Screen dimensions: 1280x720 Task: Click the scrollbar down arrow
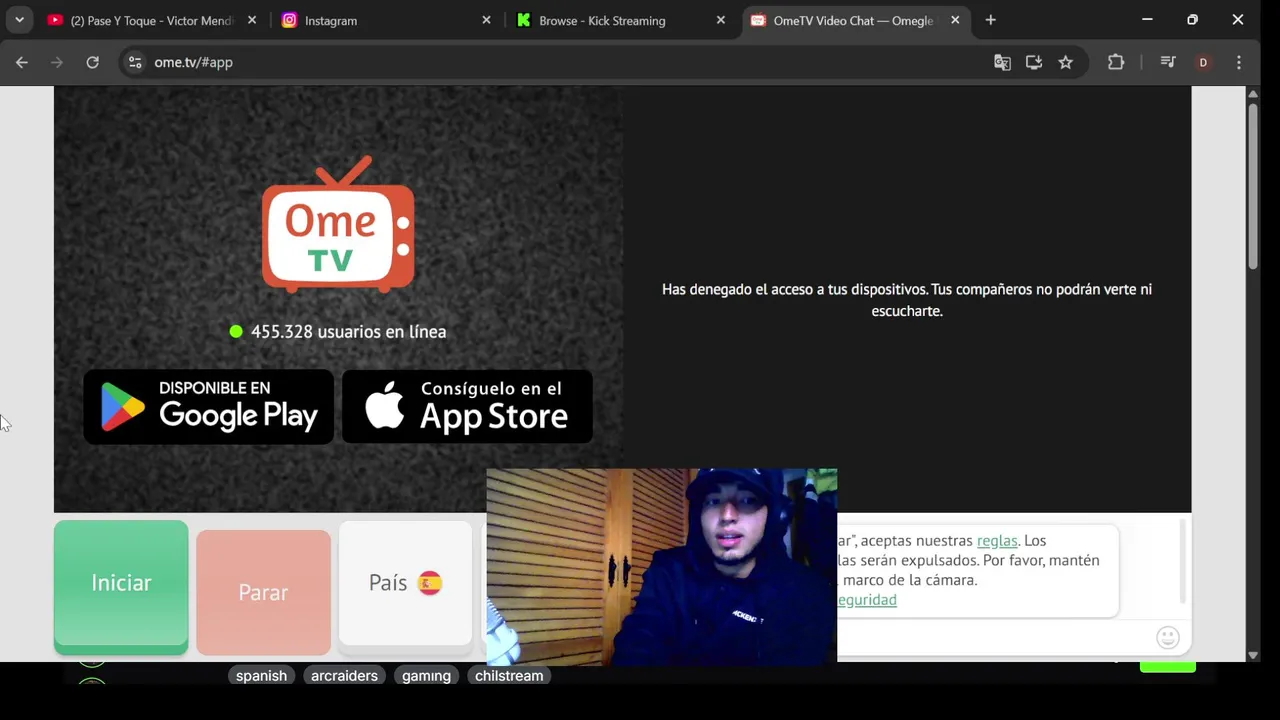[x=1252, y=655]
